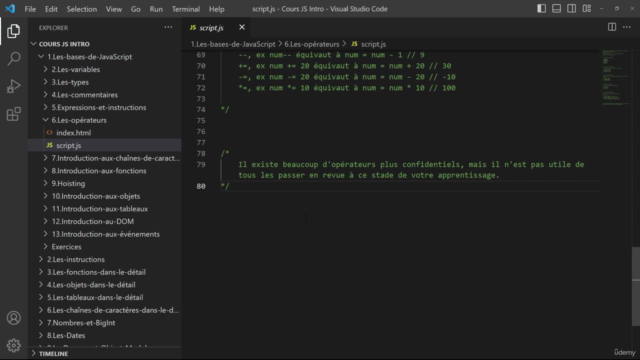Split the editor right
Image resolution: width=640 pixels, height=360 pixels.
pyautogui.click(x=612, y=27)
